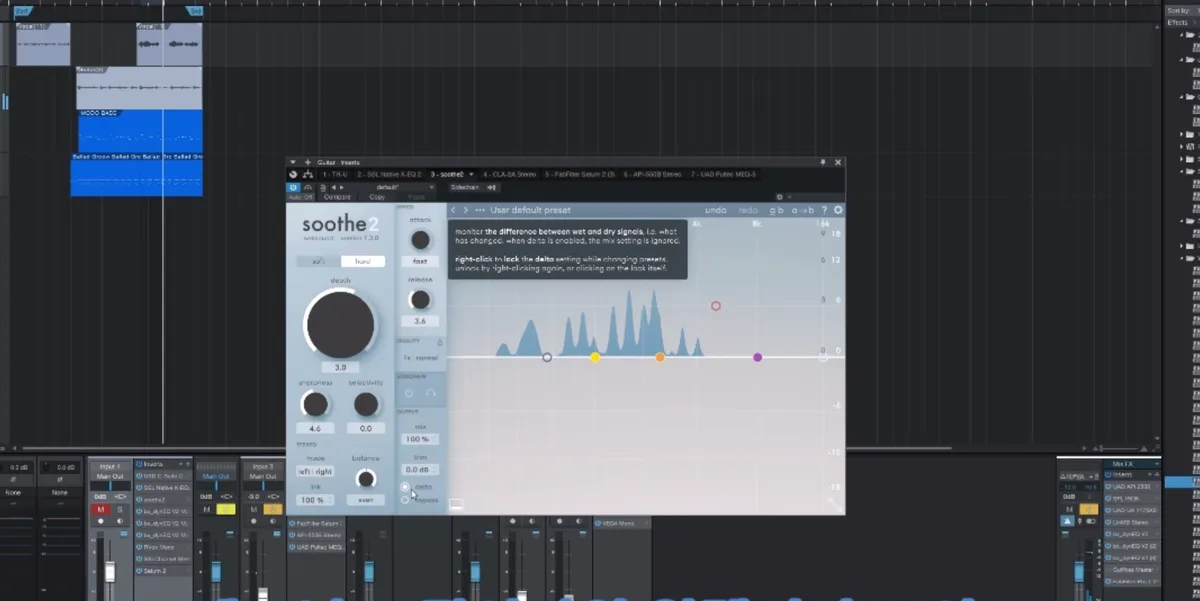Toggle the a b comparison state in soothe2
The height and width of the screenshot is (601, 1200).
(x=776, y=210)
